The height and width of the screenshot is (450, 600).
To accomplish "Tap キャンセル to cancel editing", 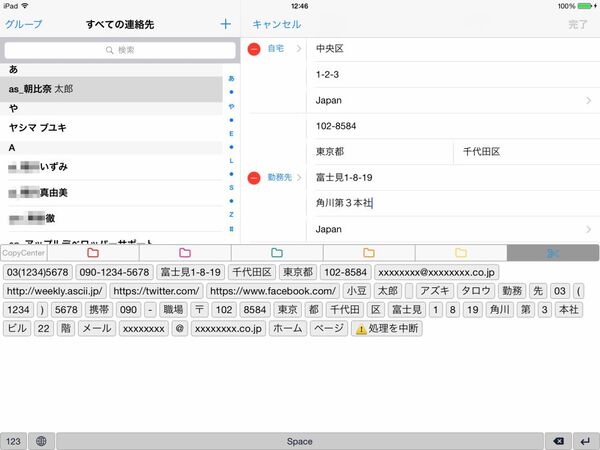I will pos(277,24).
